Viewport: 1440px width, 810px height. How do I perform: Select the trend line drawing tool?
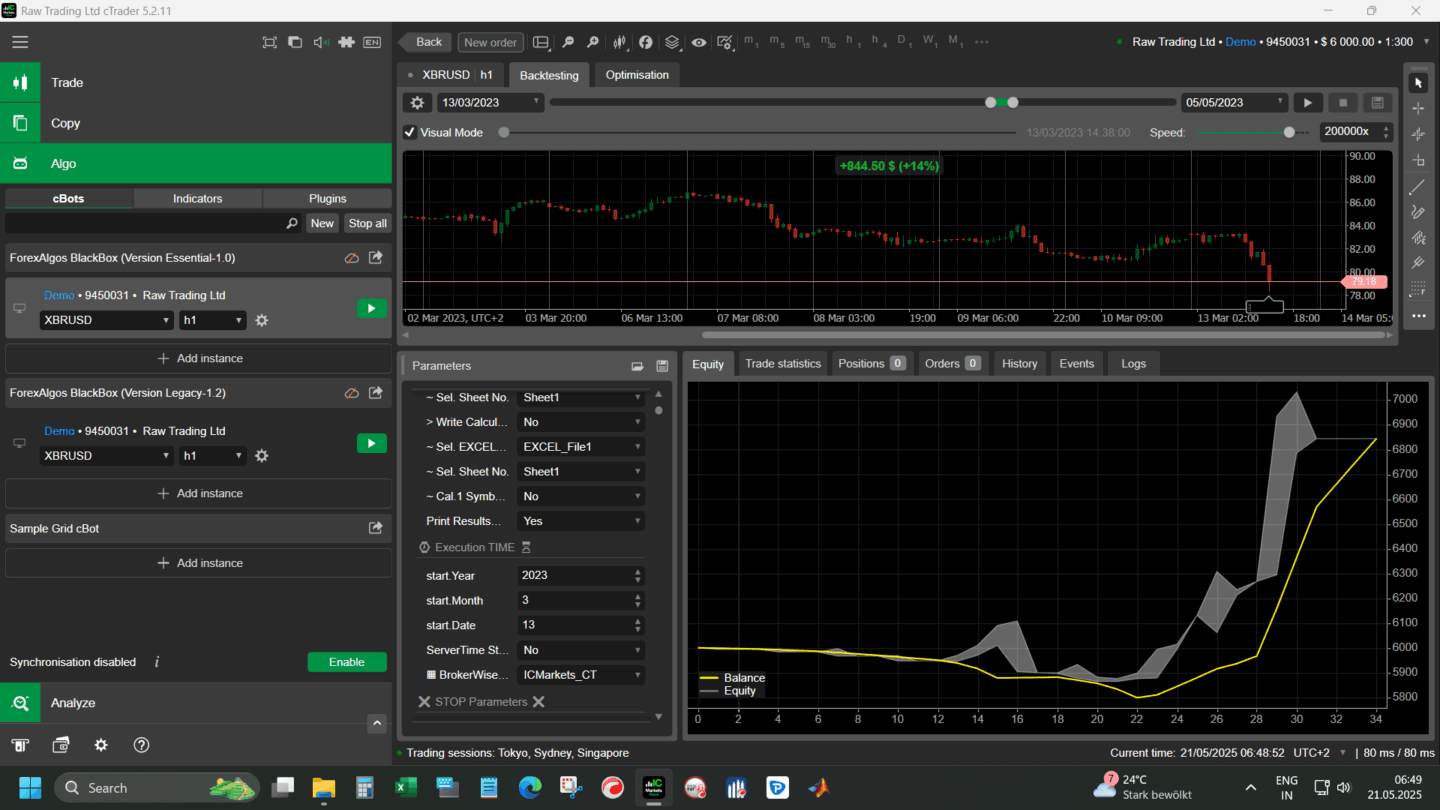tap(1417, 187)
